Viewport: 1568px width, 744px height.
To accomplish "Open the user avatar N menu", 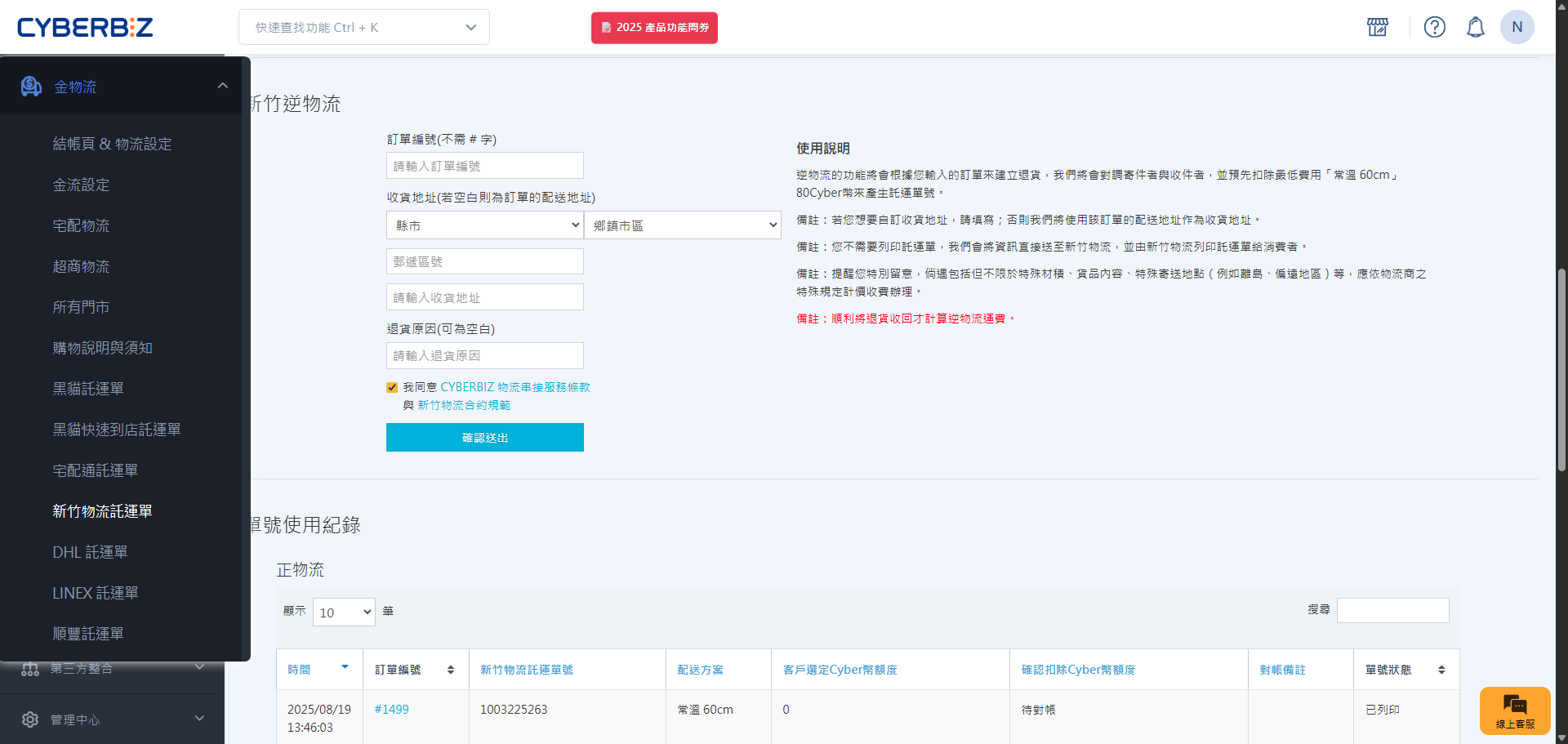I will [1517, 27].
